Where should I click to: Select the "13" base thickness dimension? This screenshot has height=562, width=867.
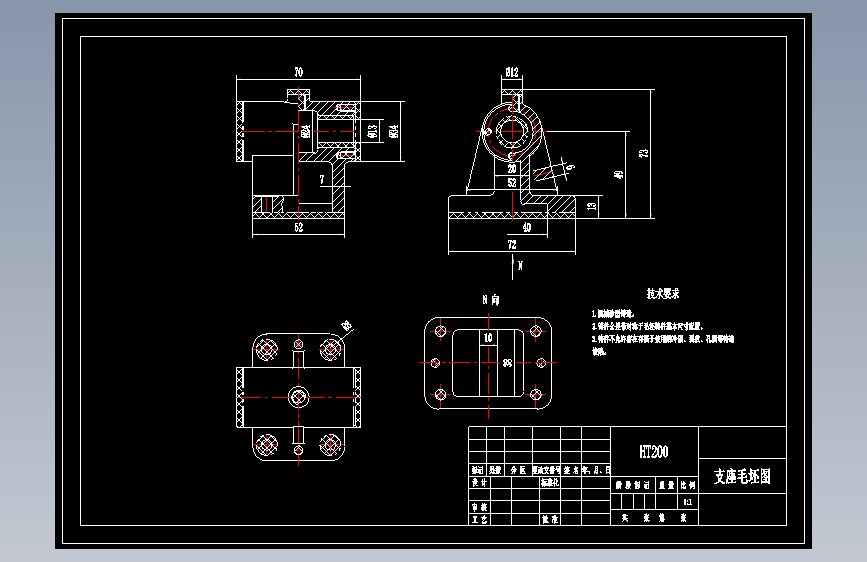[592, 206]
